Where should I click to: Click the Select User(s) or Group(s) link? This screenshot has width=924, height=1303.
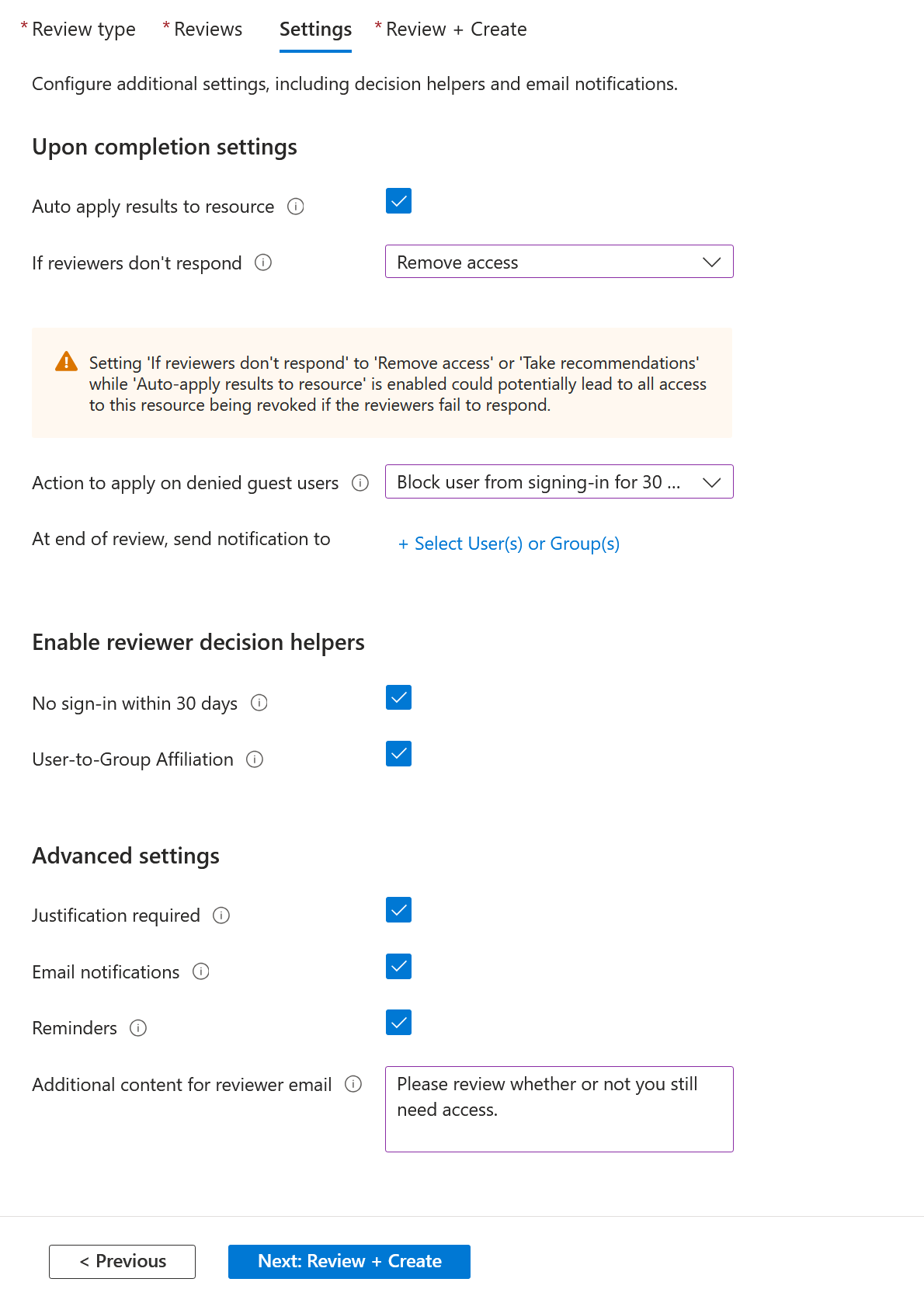click(x=509, y=544)
